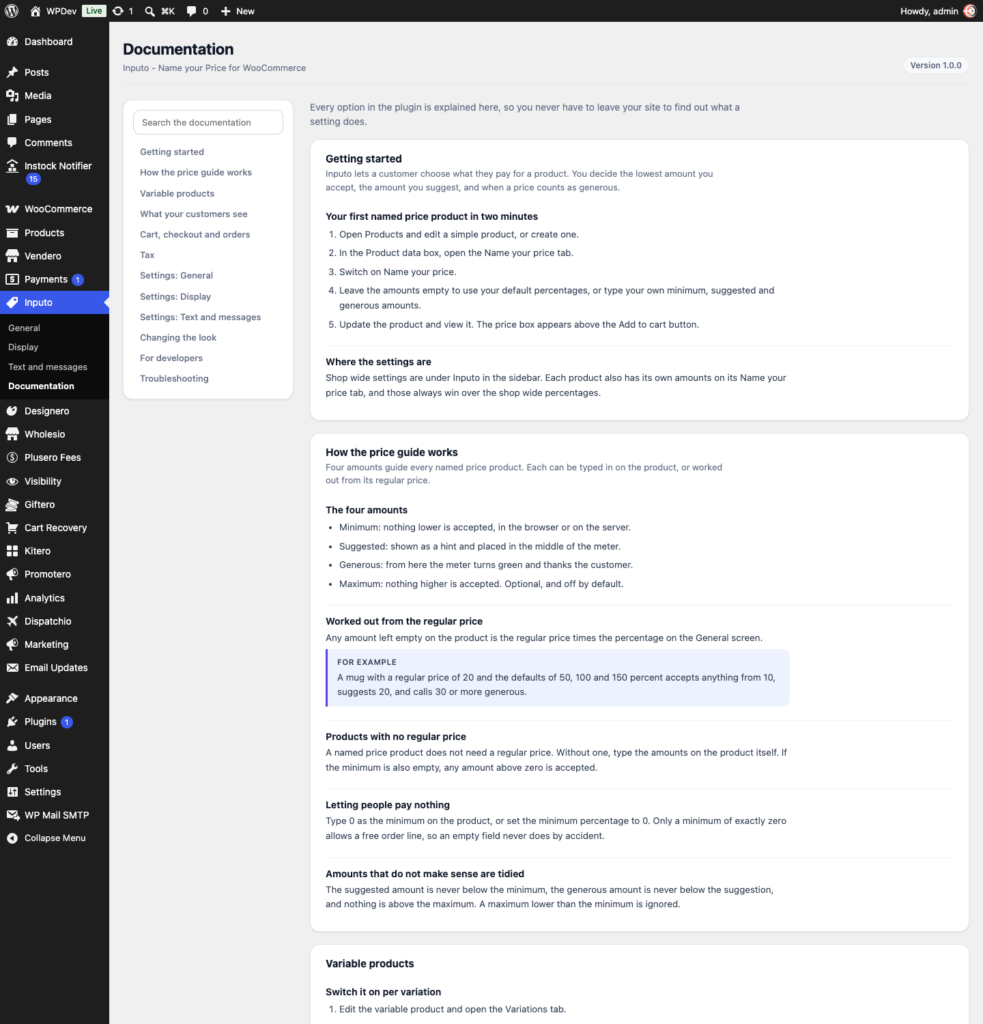Click the Collapse Menu arrow icon
The width and height of the screenshot is (983, 1024).
click(x=12, y=838)
